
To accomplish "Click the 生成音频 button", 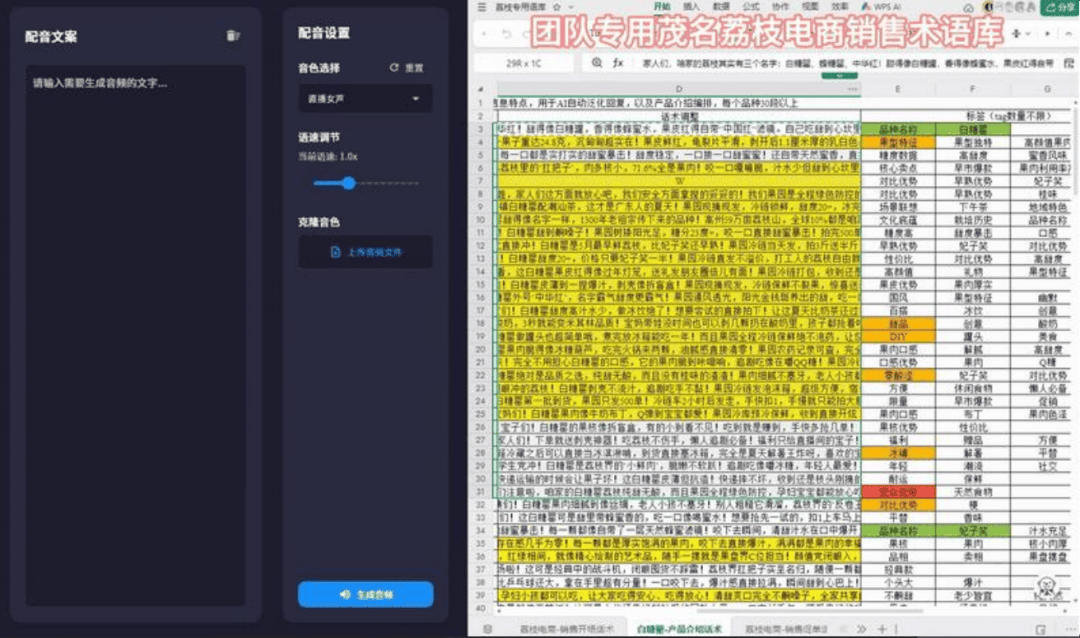I will click(x=365, y=594).
